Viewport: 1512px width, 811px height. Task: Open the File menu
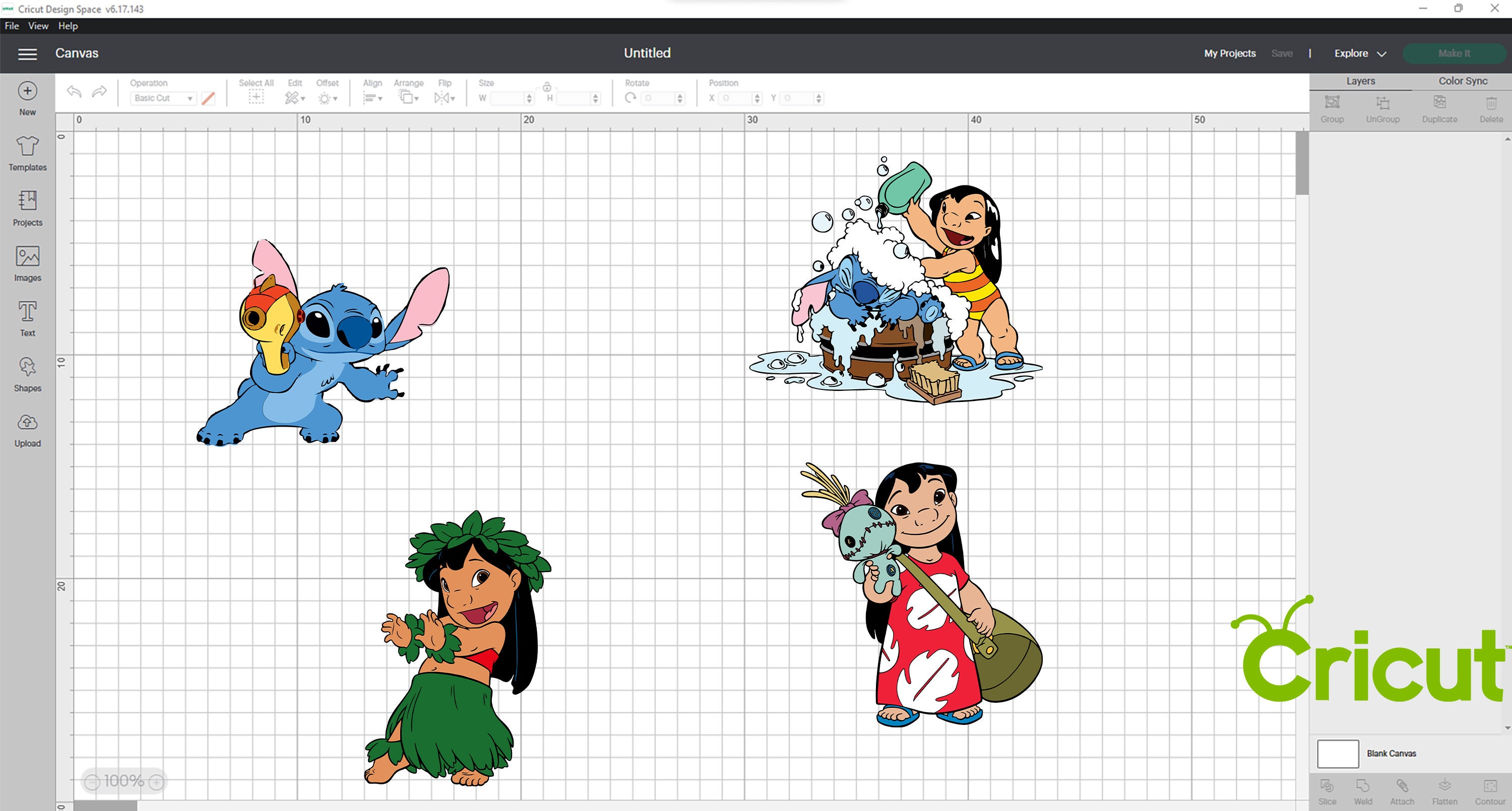pos(12,26)
